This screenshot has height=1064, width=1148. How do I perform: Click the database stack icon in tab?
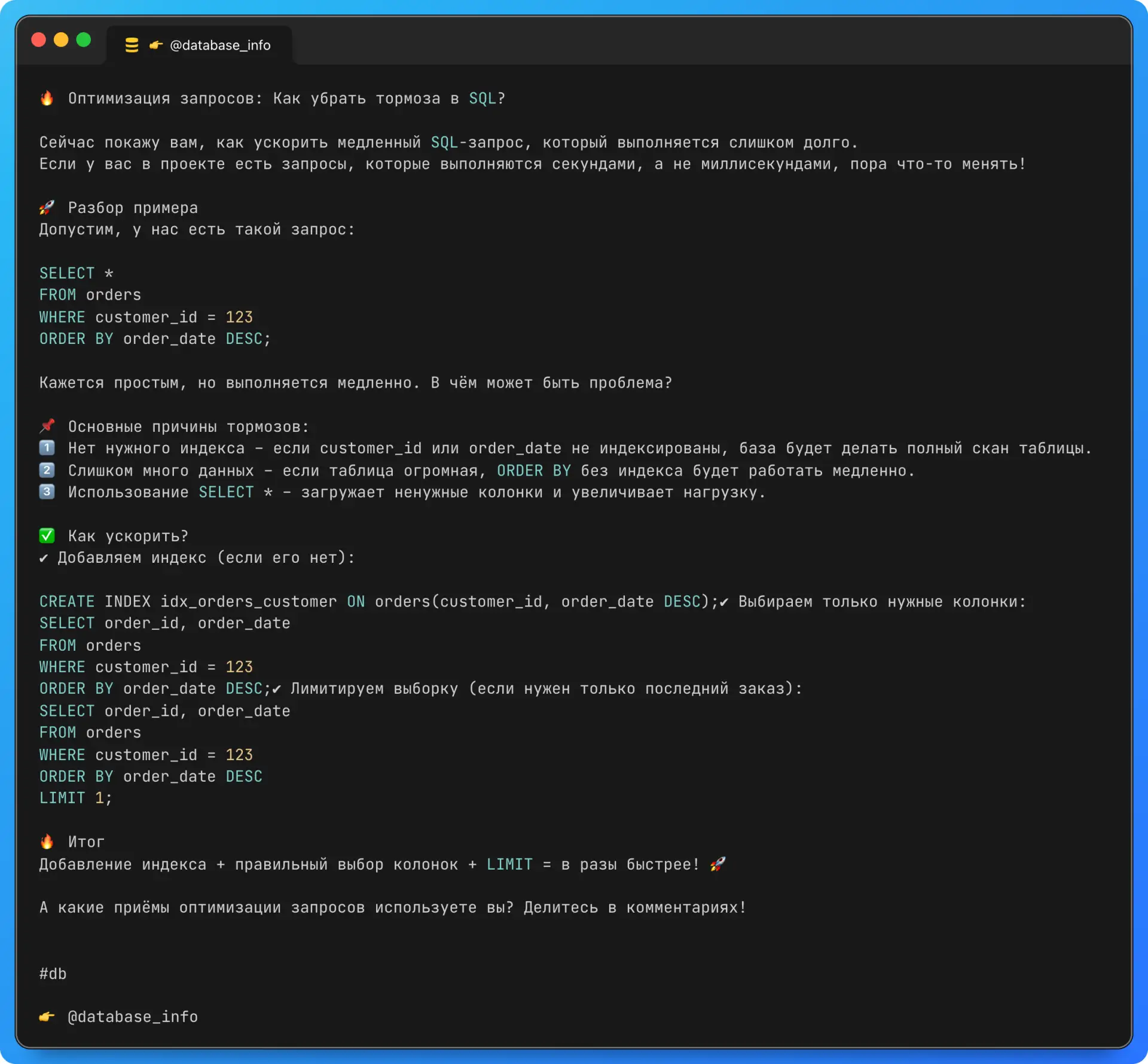pyautogui.click(x=132, y=45)
